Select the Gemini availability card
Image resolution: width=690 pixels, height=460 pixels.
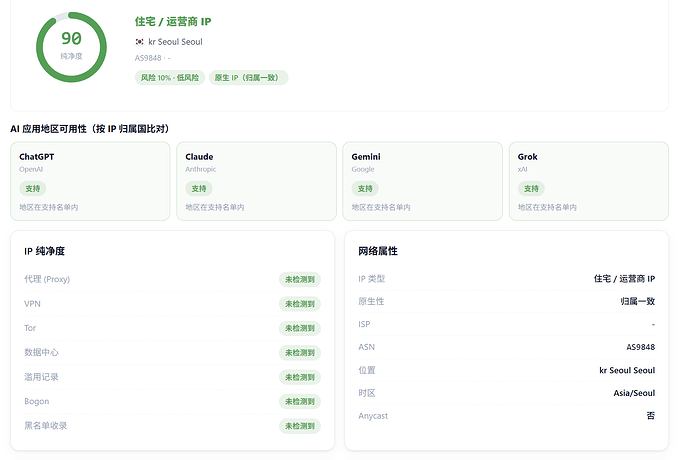tap(422, 181)
